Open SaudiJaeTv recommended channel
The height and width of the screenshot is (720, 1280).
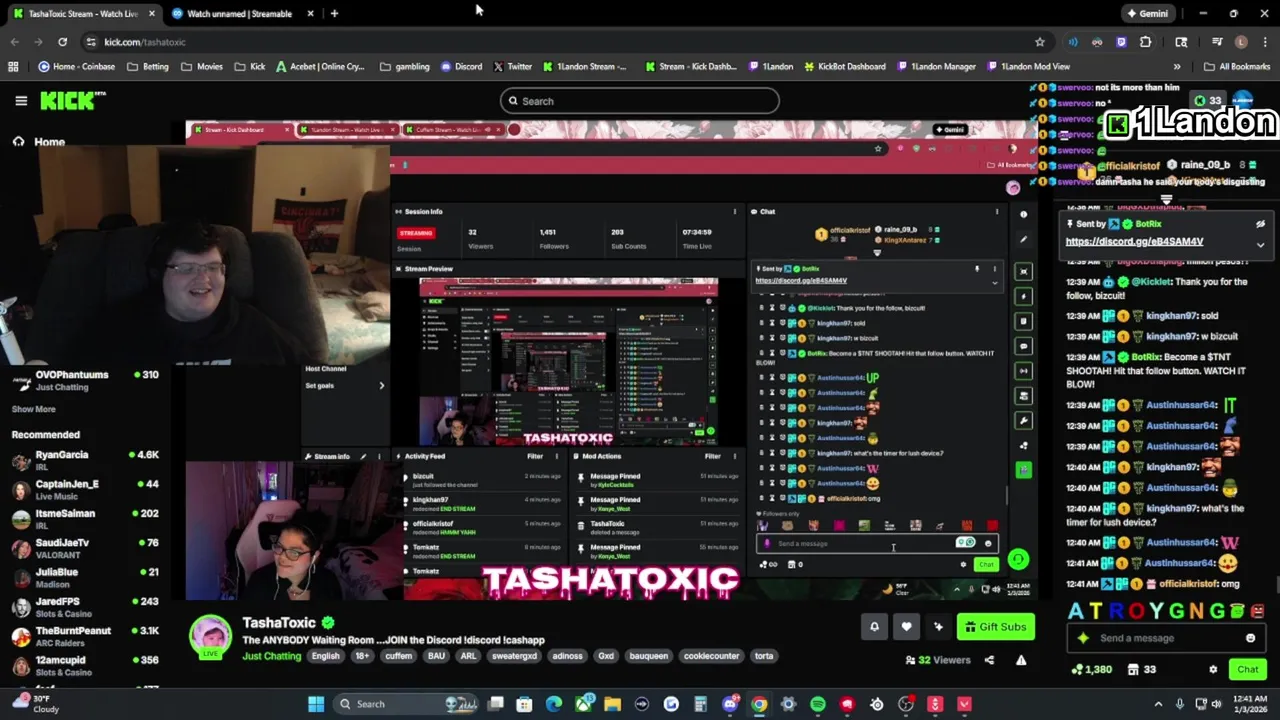click(85, 548)
